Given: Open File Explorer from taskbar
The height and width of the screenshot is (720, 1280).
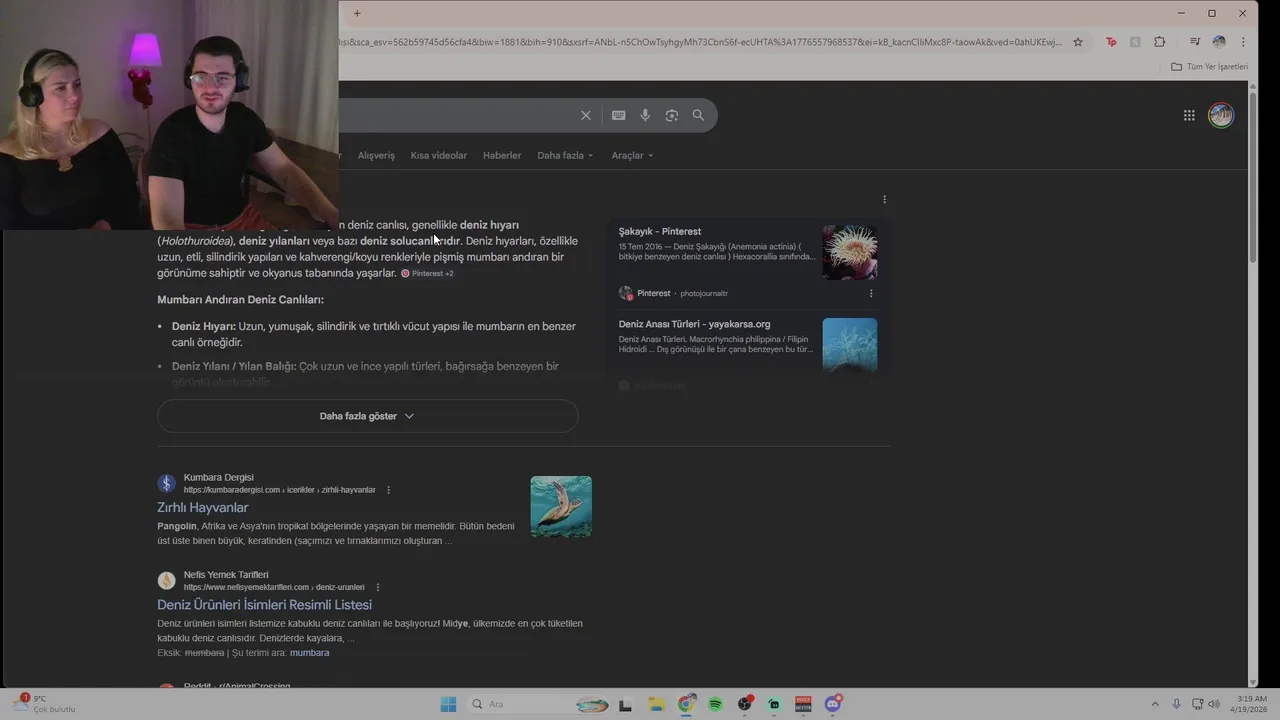Looking at the screenshot, I should tap(656, 704).
